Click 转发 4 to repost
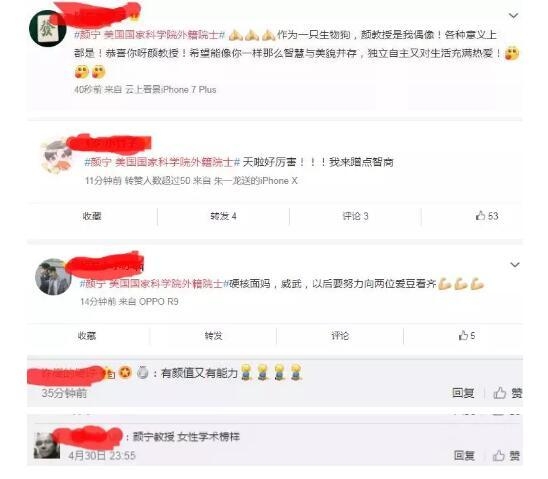Viewport: 548px width, 479px height. tap(223, 216)
